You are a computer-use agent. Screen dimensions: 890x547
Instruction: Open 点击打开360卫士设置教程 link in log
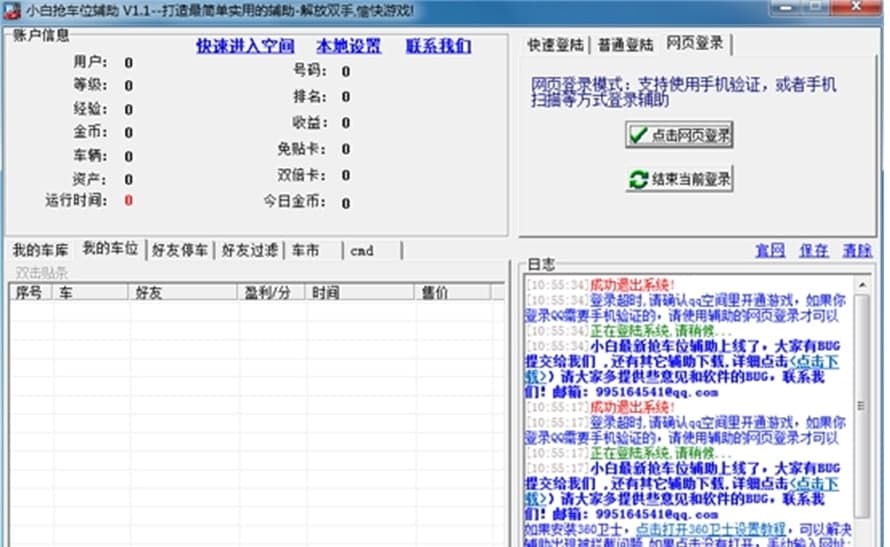tap(711, 529)
